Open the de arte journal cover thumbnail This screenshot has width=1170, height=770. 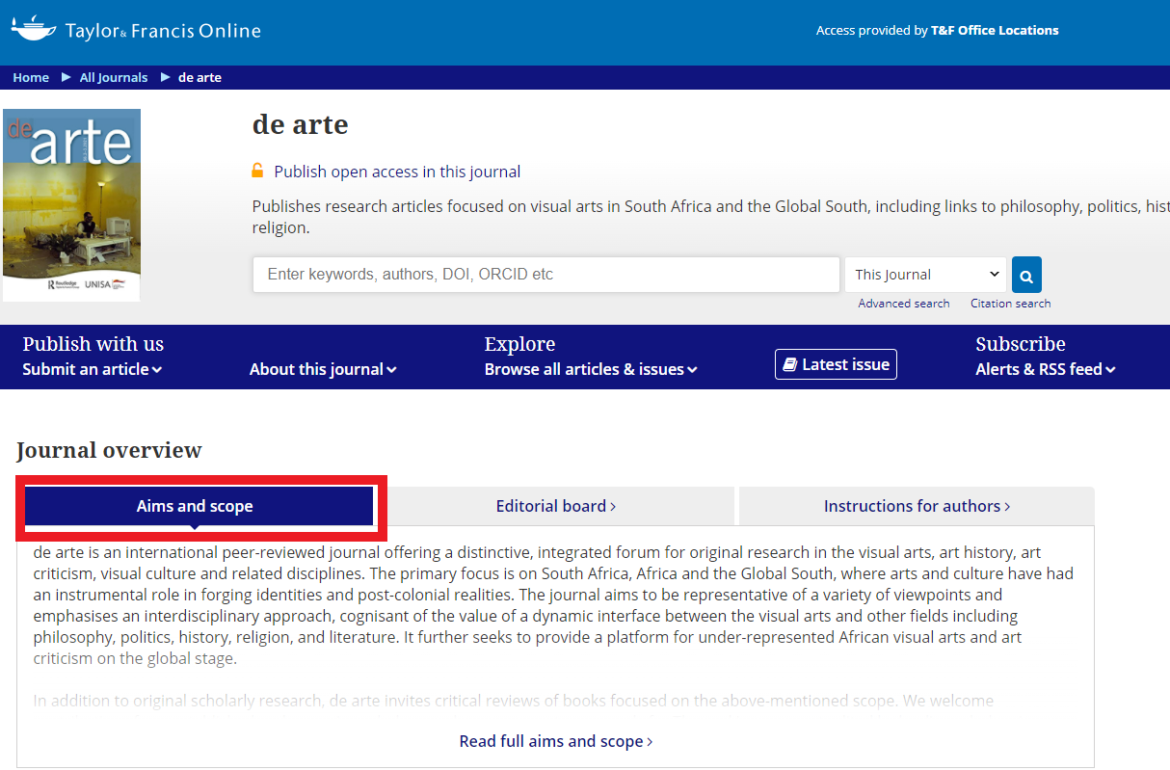[72, 205]
